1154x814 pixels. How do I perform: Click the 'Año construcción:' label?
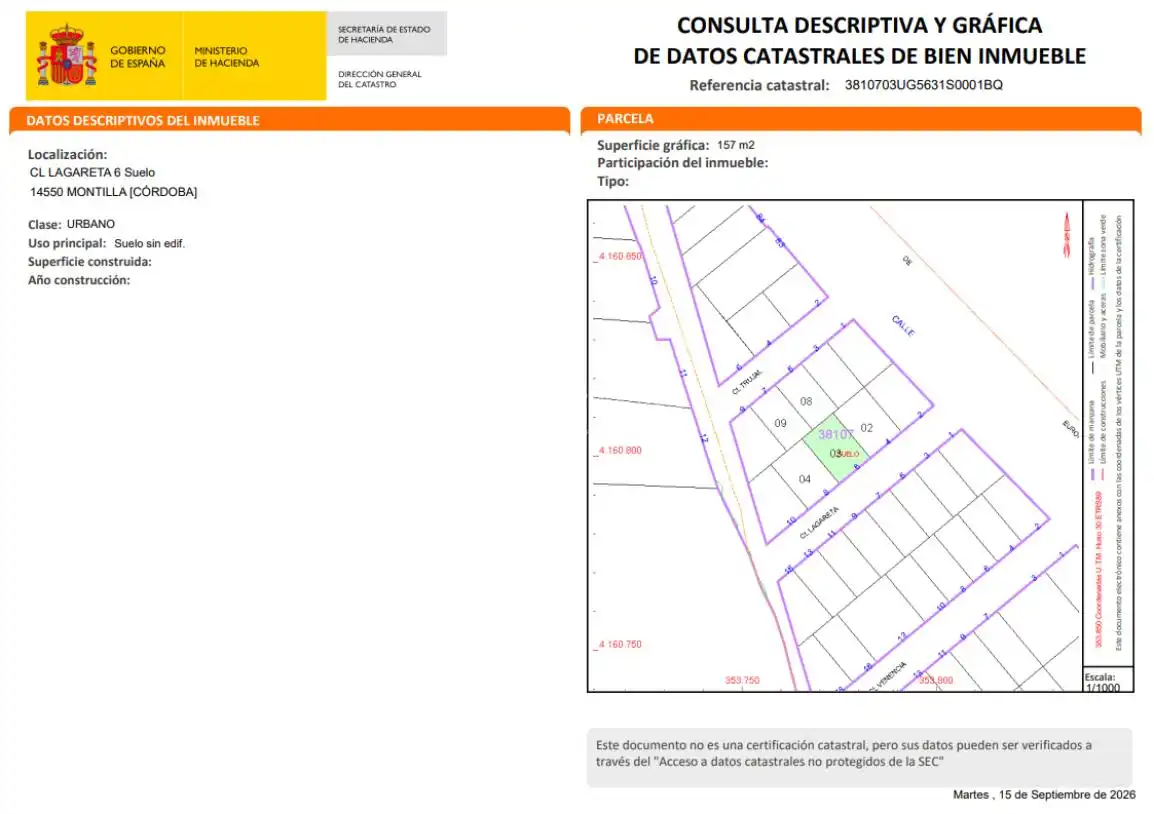click(x=79, y=280)
